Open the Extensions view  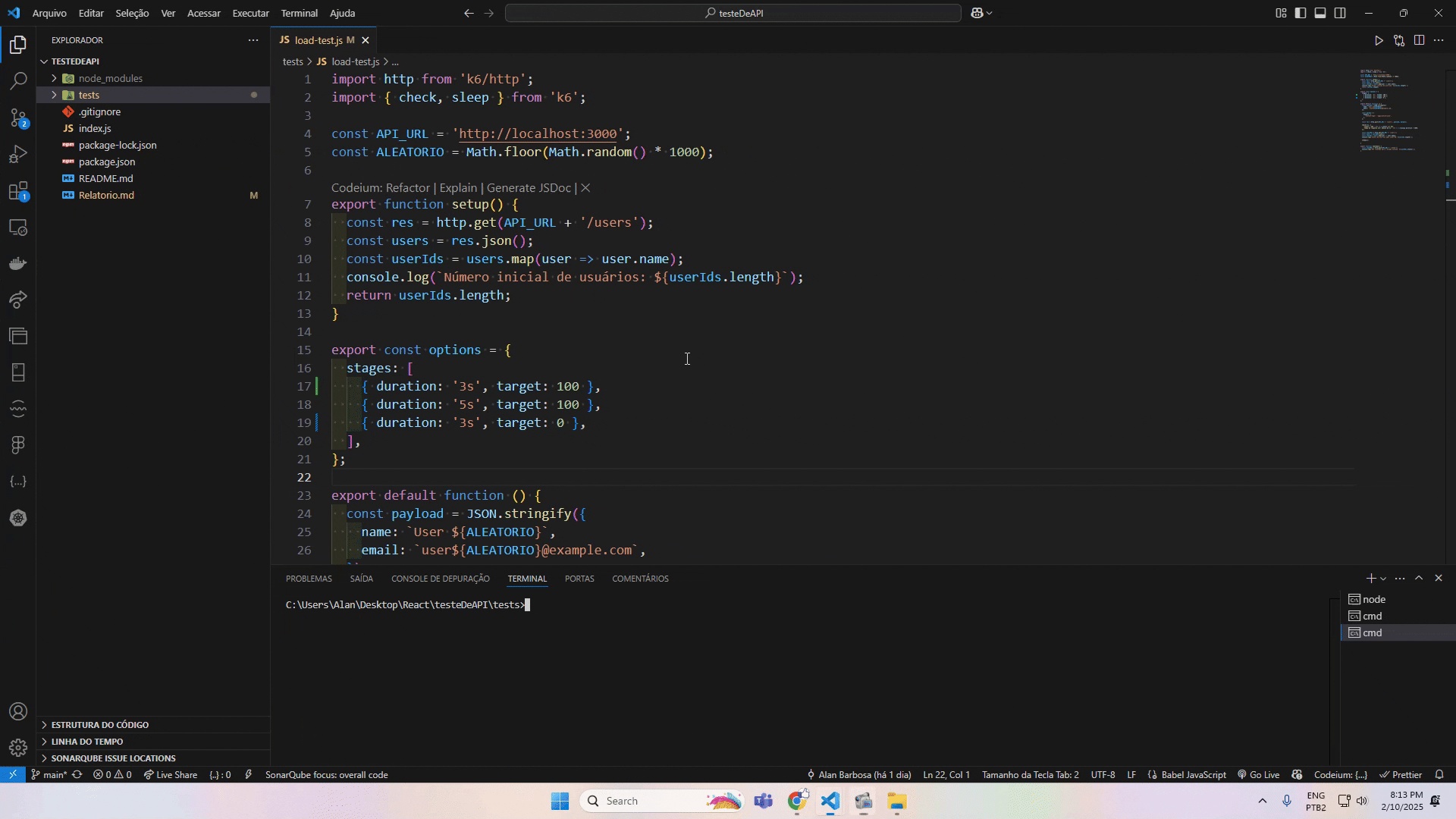click(18, 190)
